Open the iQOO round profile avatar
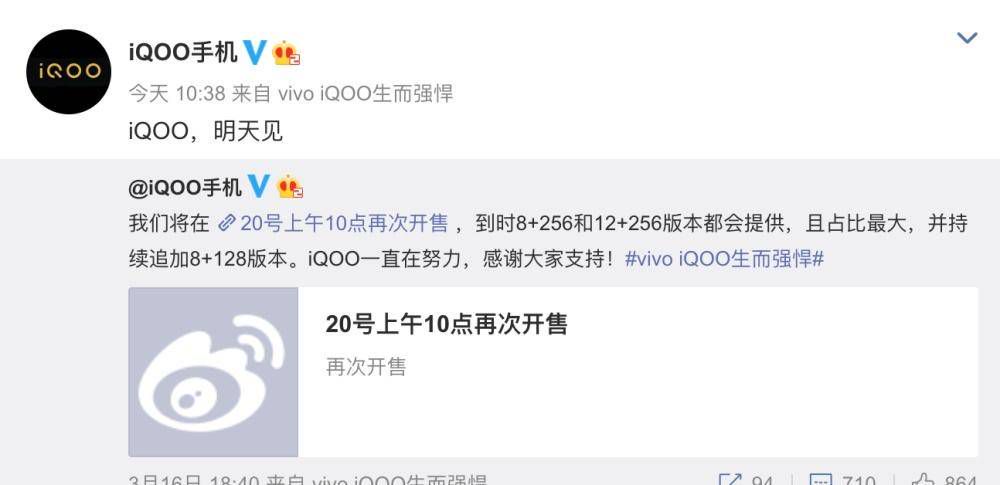Viewport: 1000px width, 485px height. tap(68, 71)
